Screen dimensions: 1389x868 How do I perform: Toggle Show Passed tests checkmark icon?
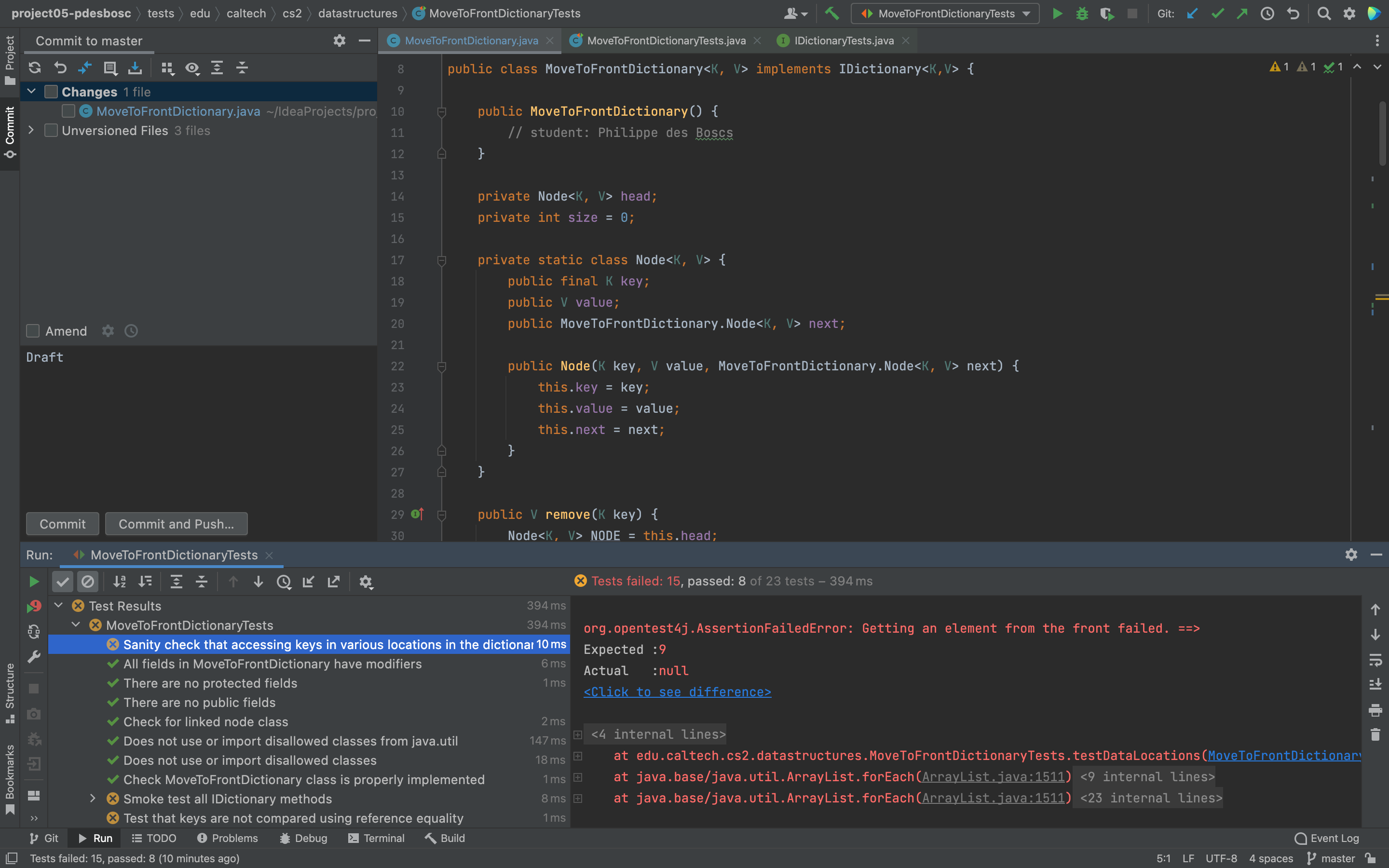pos(63,582)
